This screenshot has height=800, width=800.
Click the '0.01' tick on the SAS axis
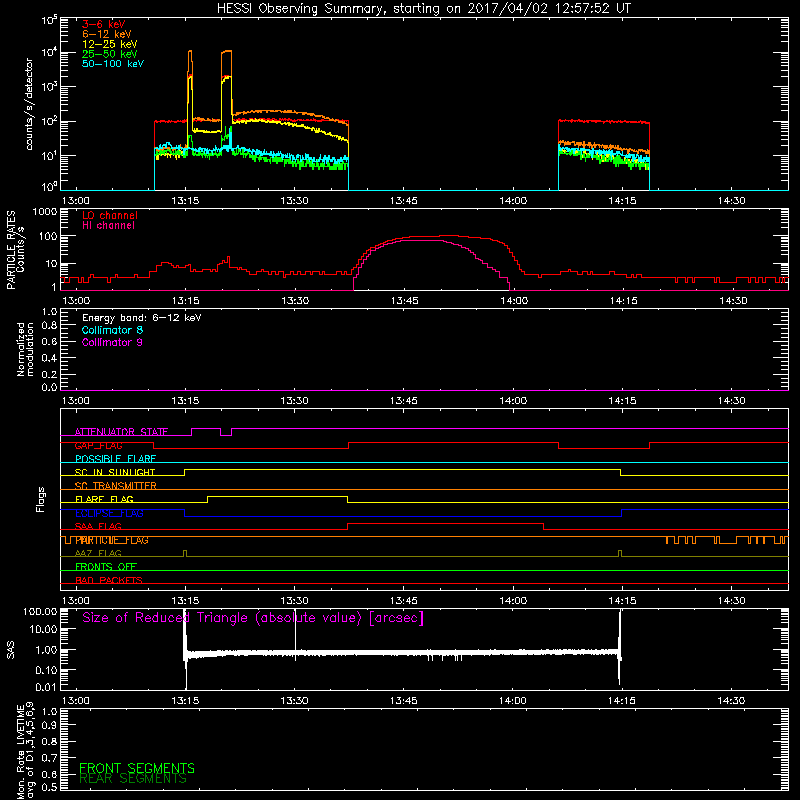pos(46,687)
